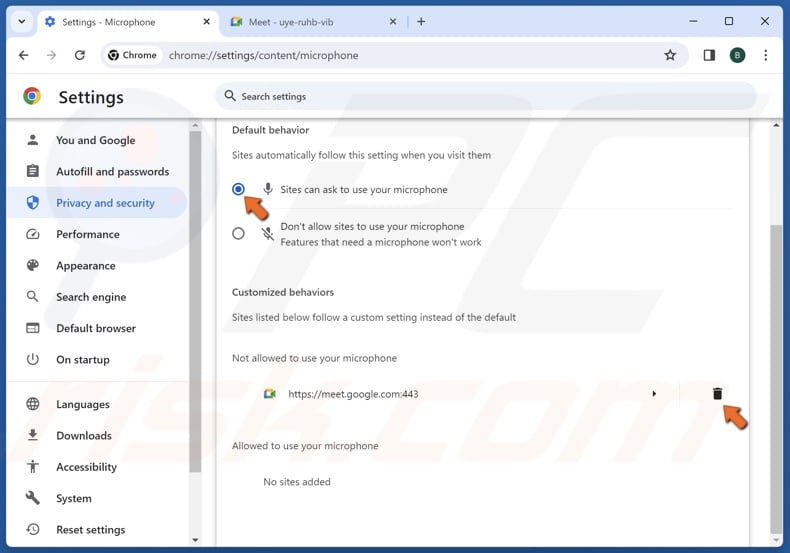The height and width of the screenshot is (553, 790).
Task: Click the "Customized behaviors" heading
Action: click(x=283, y=292)
